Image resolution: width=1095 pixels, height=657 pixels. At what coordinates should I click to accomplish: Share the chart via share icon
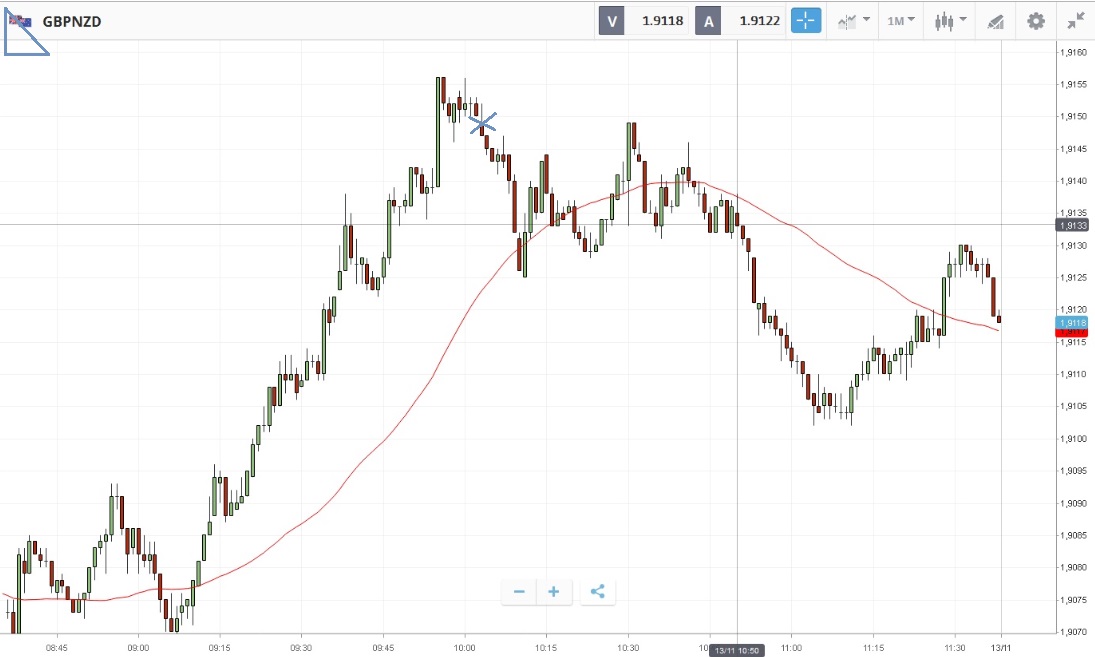coord(597,592)
